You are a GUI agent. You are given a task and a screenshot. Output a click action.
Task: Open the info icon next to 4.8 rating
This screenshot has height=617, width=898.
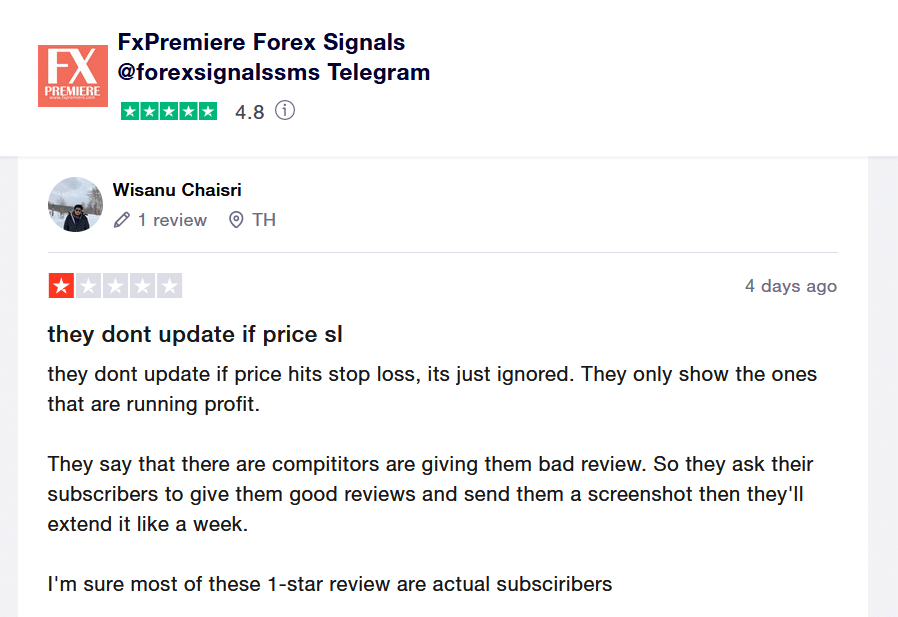pos(285,111)
